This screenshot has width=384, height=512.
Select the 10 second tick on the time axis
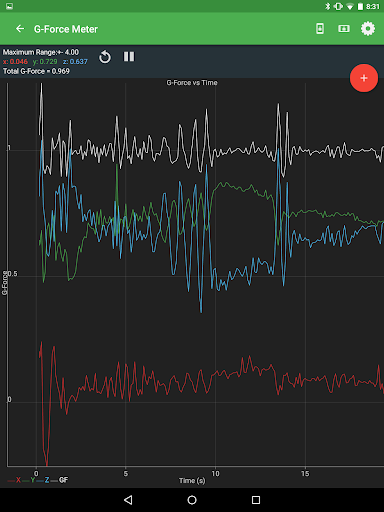click(215, 473)
